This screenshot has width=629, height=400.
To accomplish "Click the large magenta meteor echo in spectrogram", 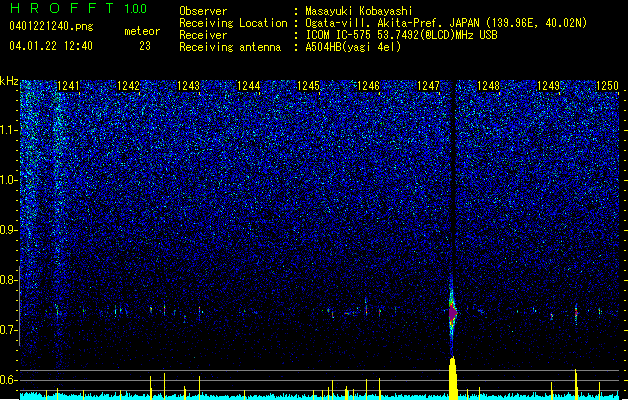I will [x=452, y=312].
